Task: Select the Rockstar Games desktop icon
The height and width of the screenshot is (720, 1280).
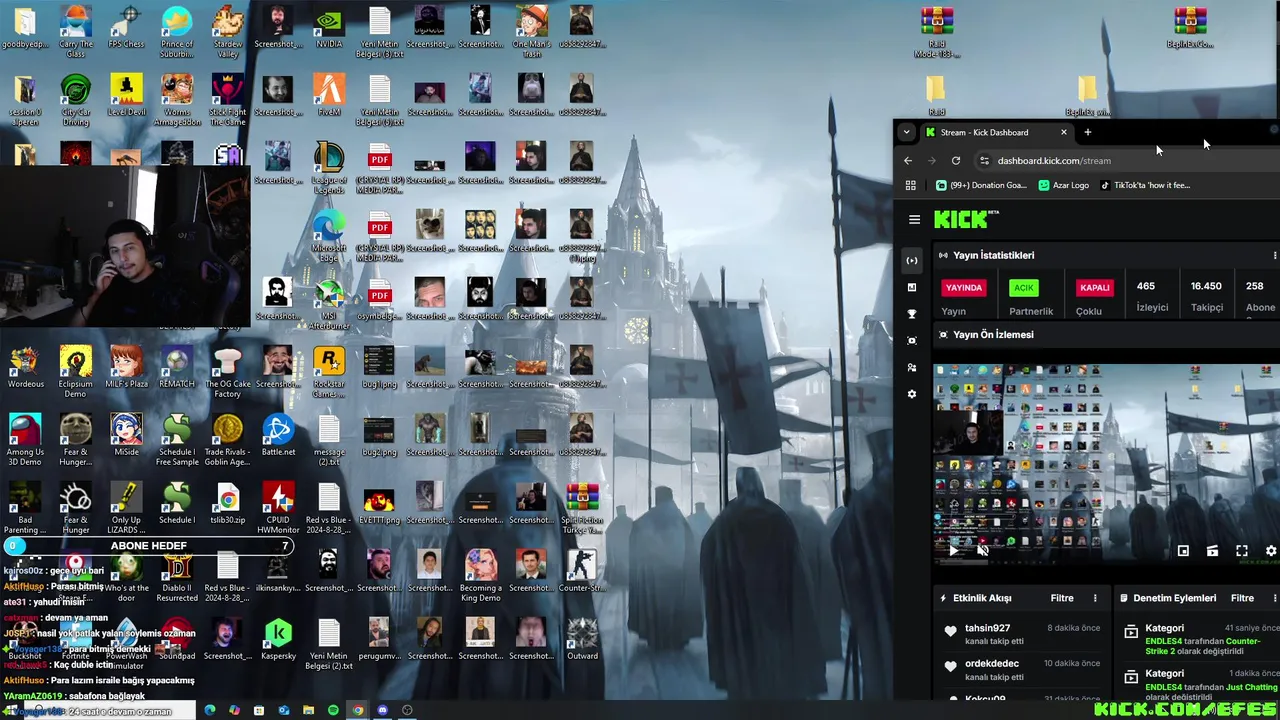Action: click(x=329, y=372)
